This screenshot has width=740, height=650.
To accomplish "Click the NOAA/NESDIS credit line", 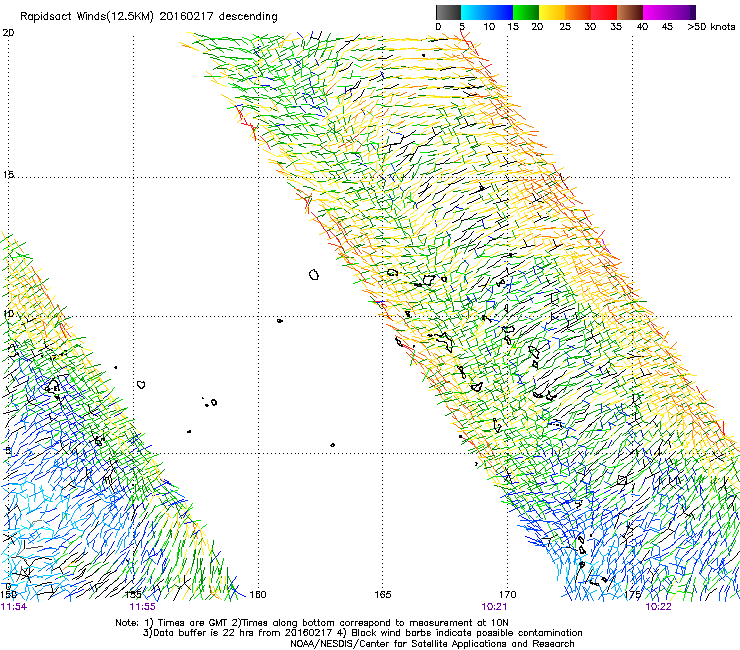I will coord(432,644).
